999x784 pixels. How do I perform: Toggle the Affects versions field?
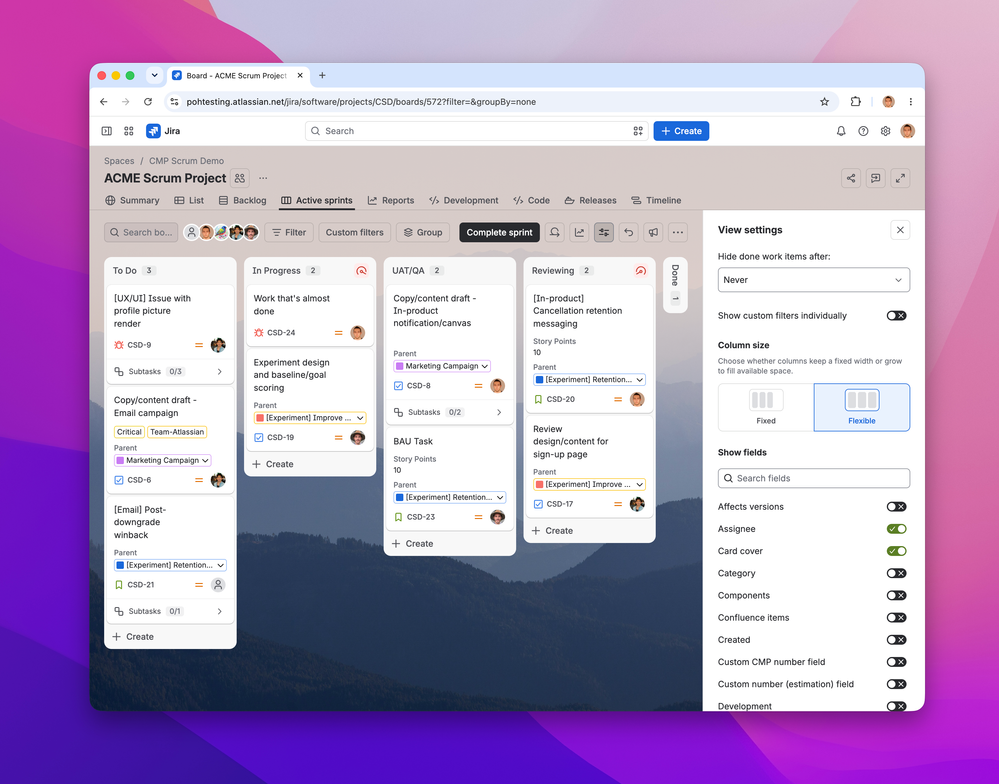point(896,507)
